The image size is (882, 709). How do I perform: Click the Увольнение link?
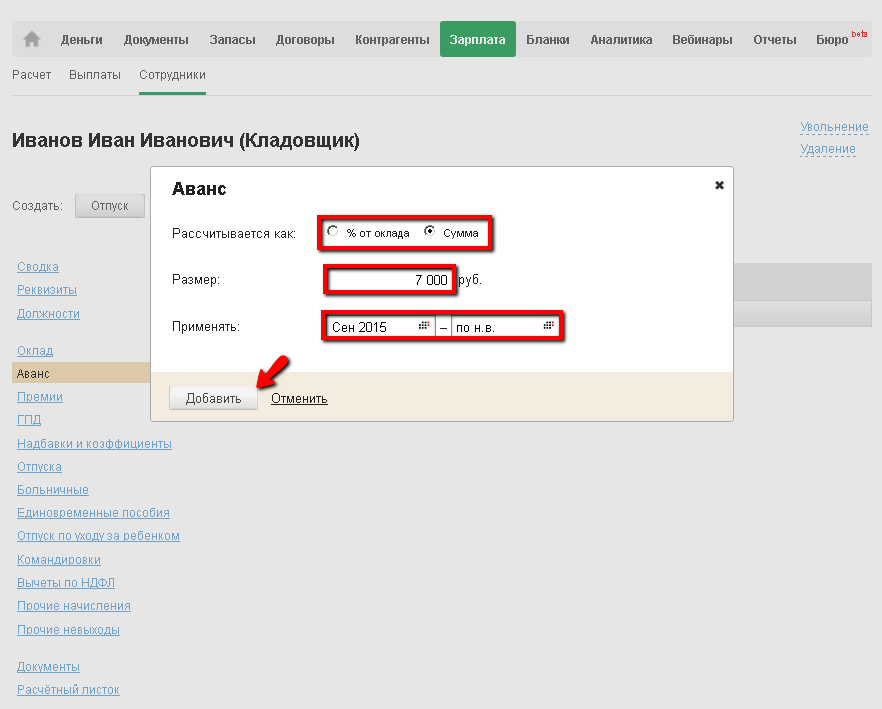834,127
